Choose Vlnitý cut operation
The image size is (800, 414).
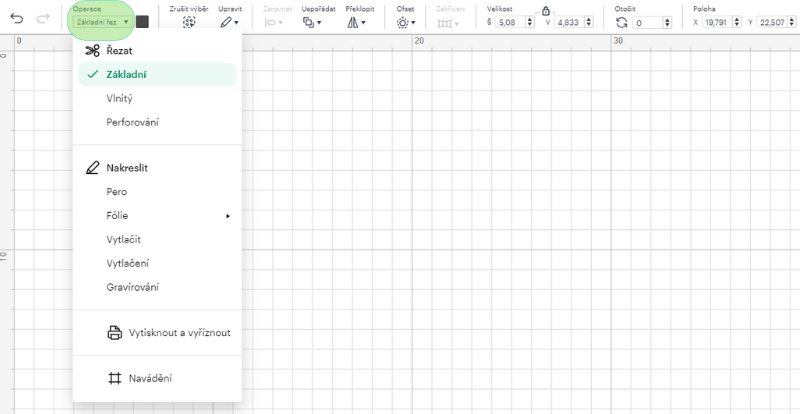click(x=120, y=98)
